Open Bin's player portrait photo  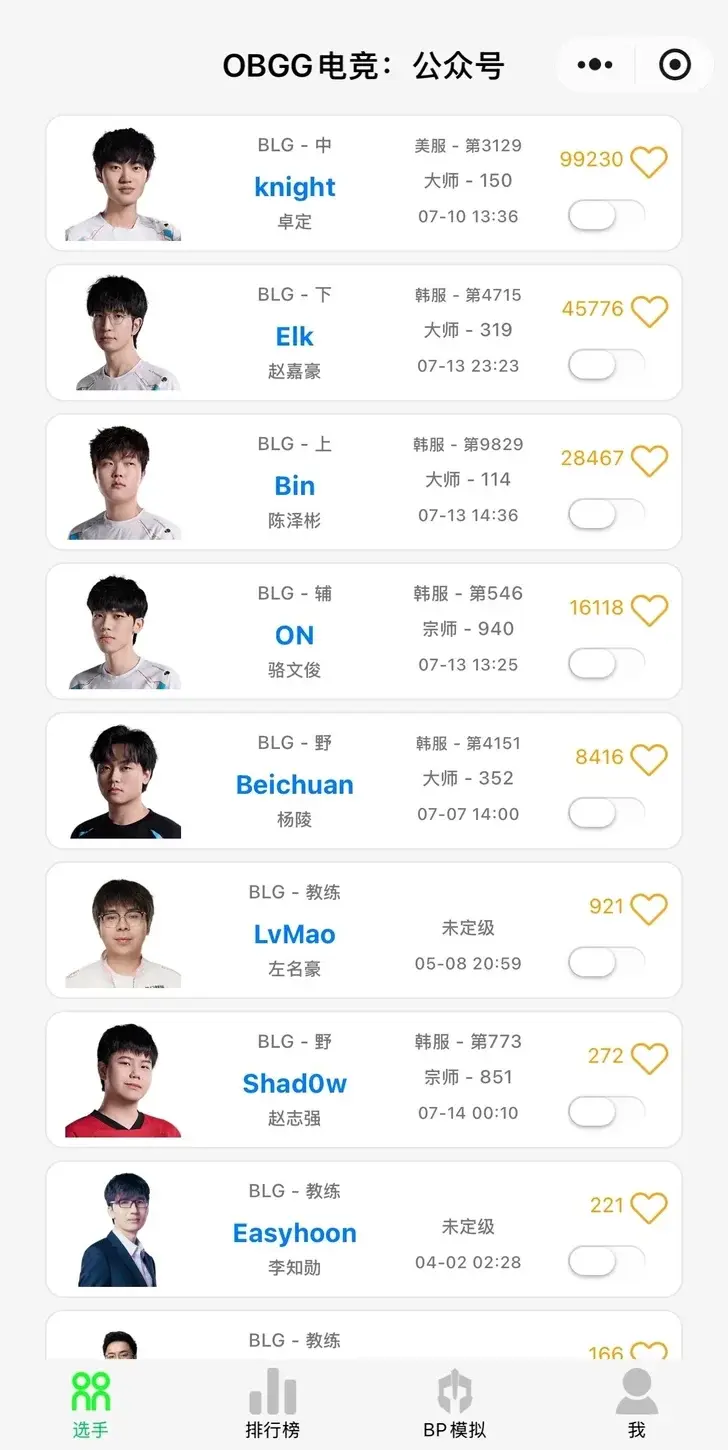123,483
